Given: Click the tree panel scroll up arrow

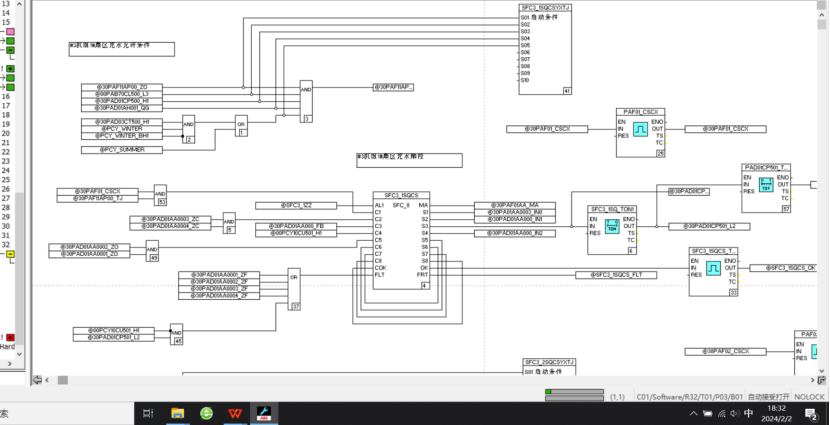Looking at the screenshot, I should click(x=20, y=4).
